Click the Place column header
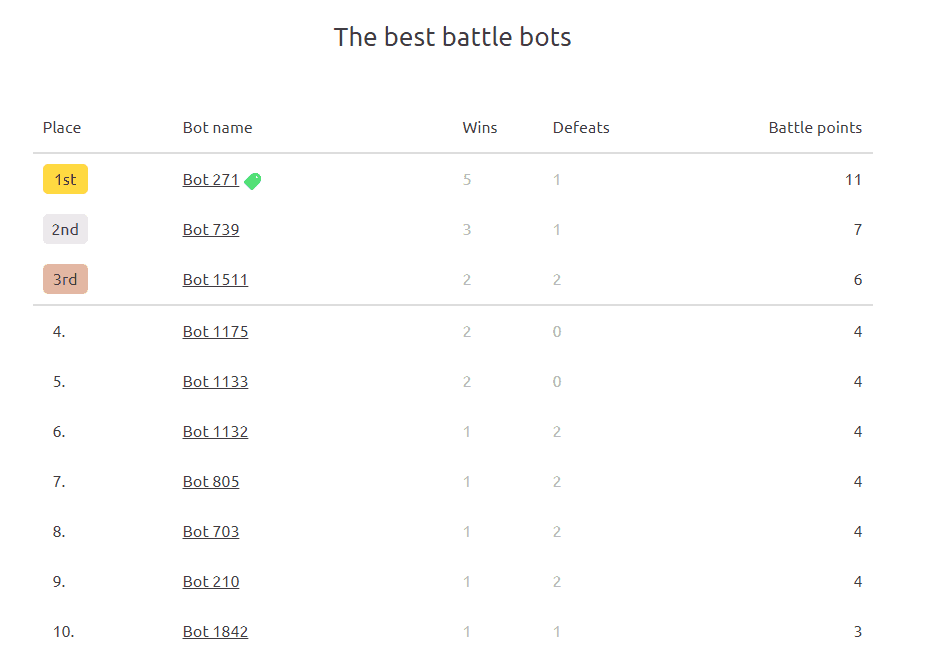This screenshot has width=925, height=665. tap(62, 128)
